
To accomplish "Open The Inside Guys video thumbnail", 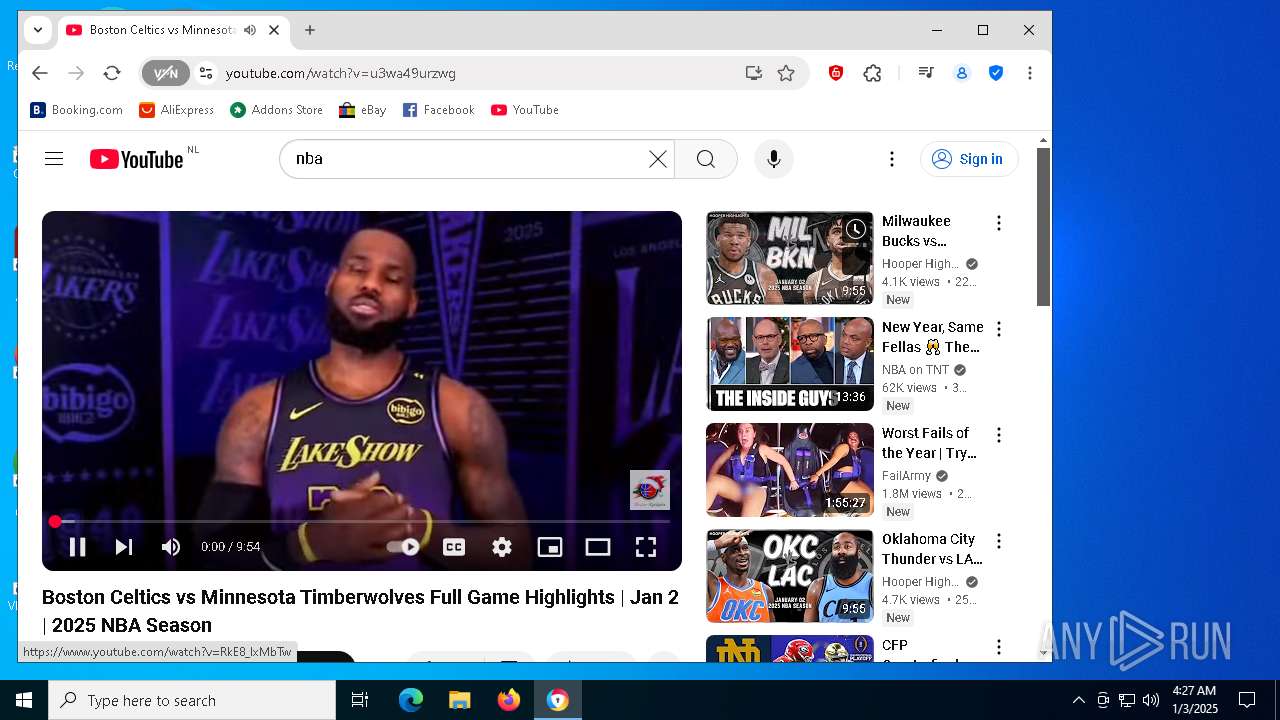I will (790, 364).
